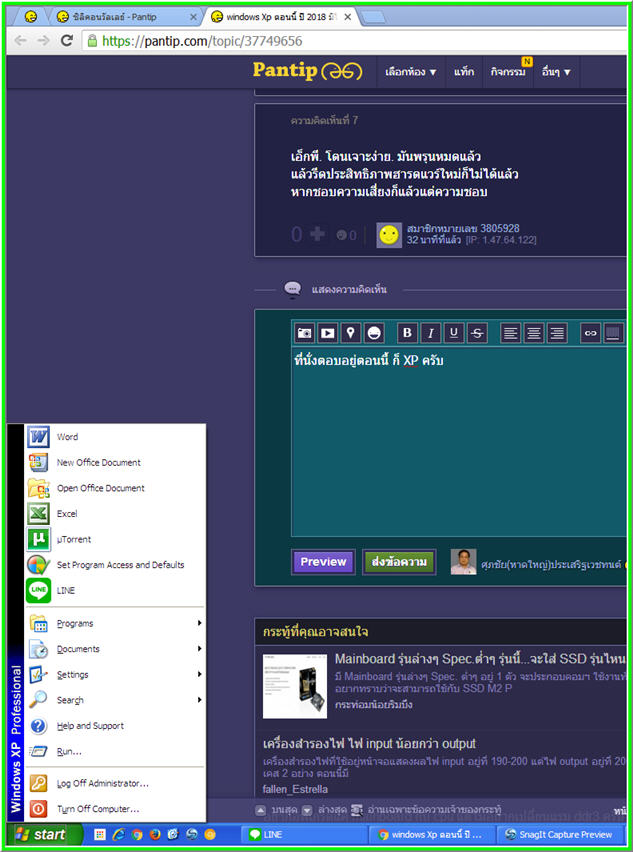This screenshot has width=633, height=852.
Task: Click browser forward arrow
Action: 43,40
